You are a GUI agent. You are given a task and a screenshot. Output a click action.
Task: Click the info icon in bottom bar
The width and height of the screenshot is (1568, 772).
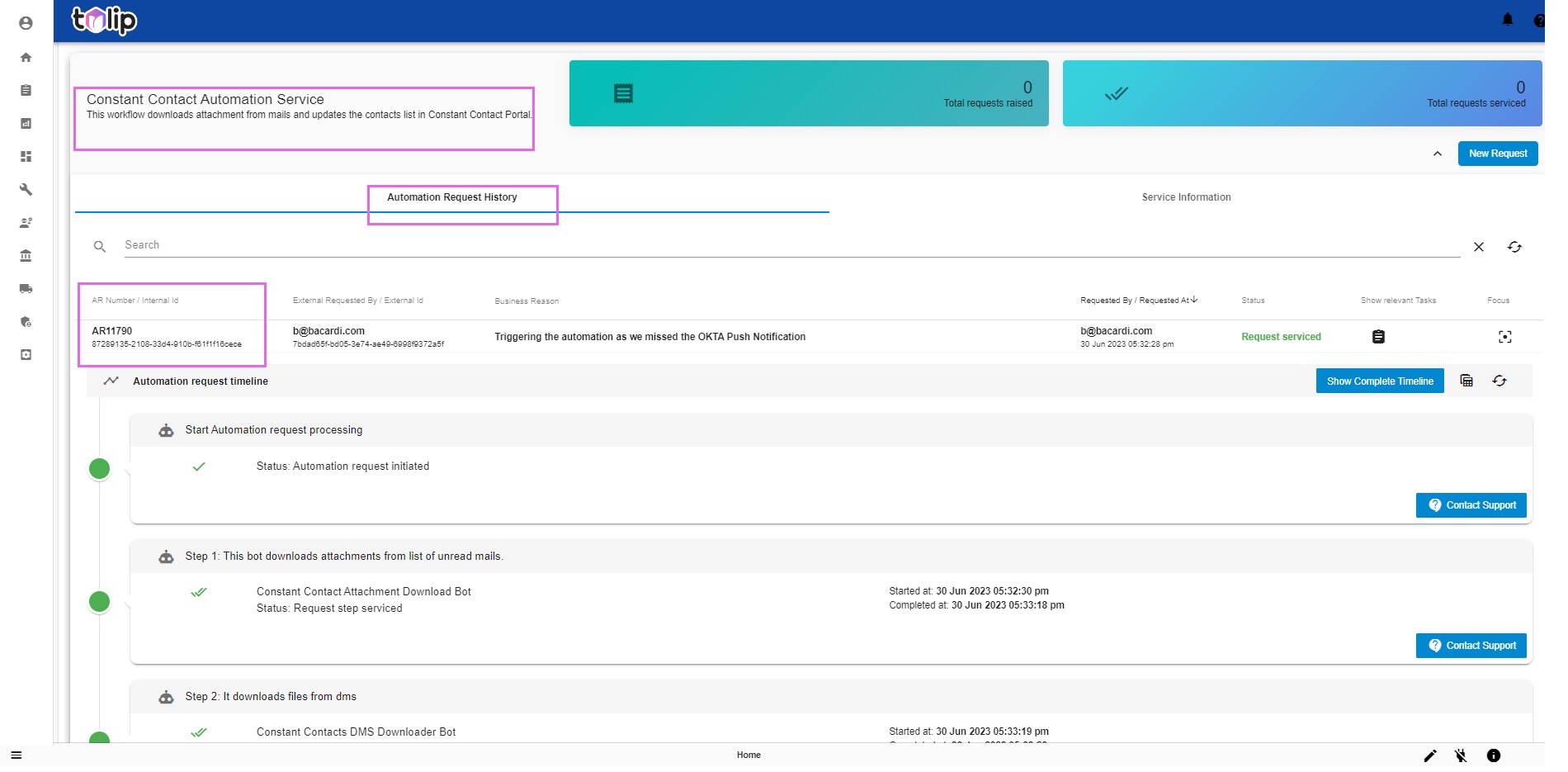[x=1494, y=755]
